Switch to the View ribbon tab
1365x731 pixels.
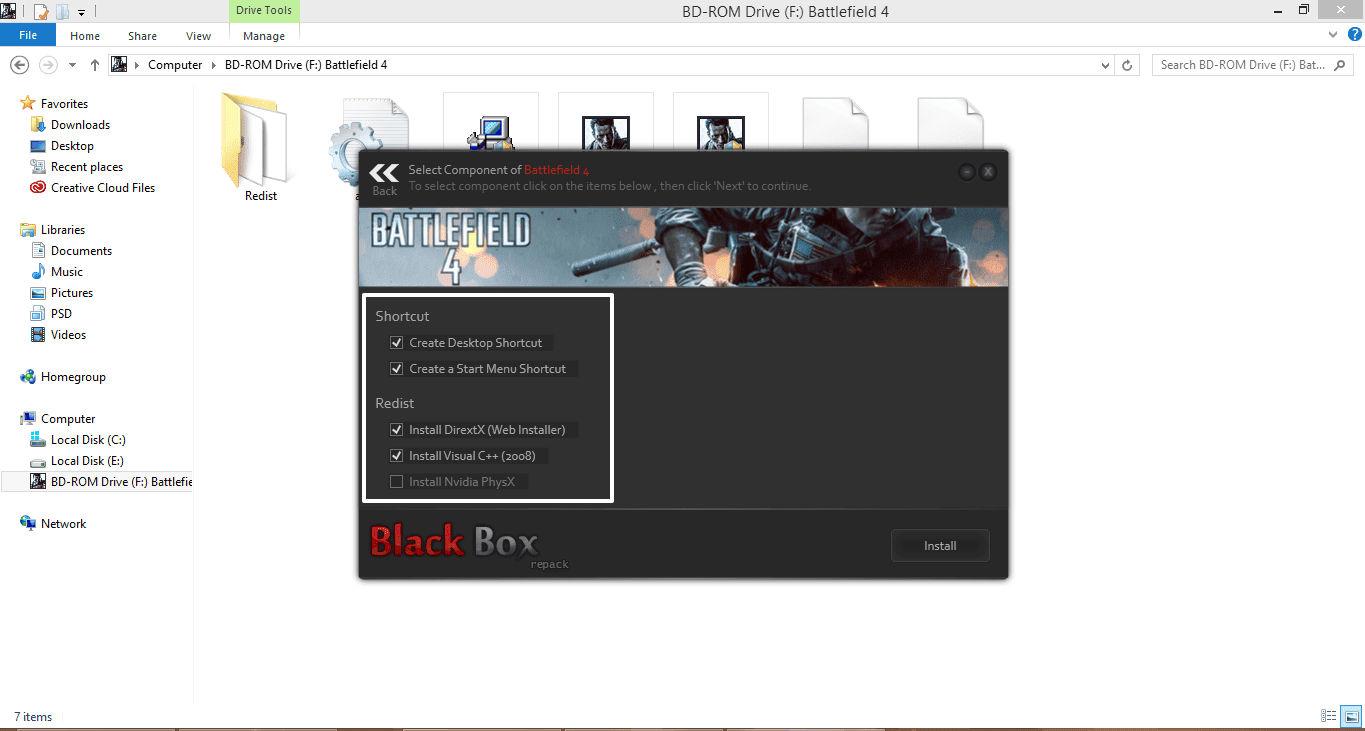click(199, 36)
